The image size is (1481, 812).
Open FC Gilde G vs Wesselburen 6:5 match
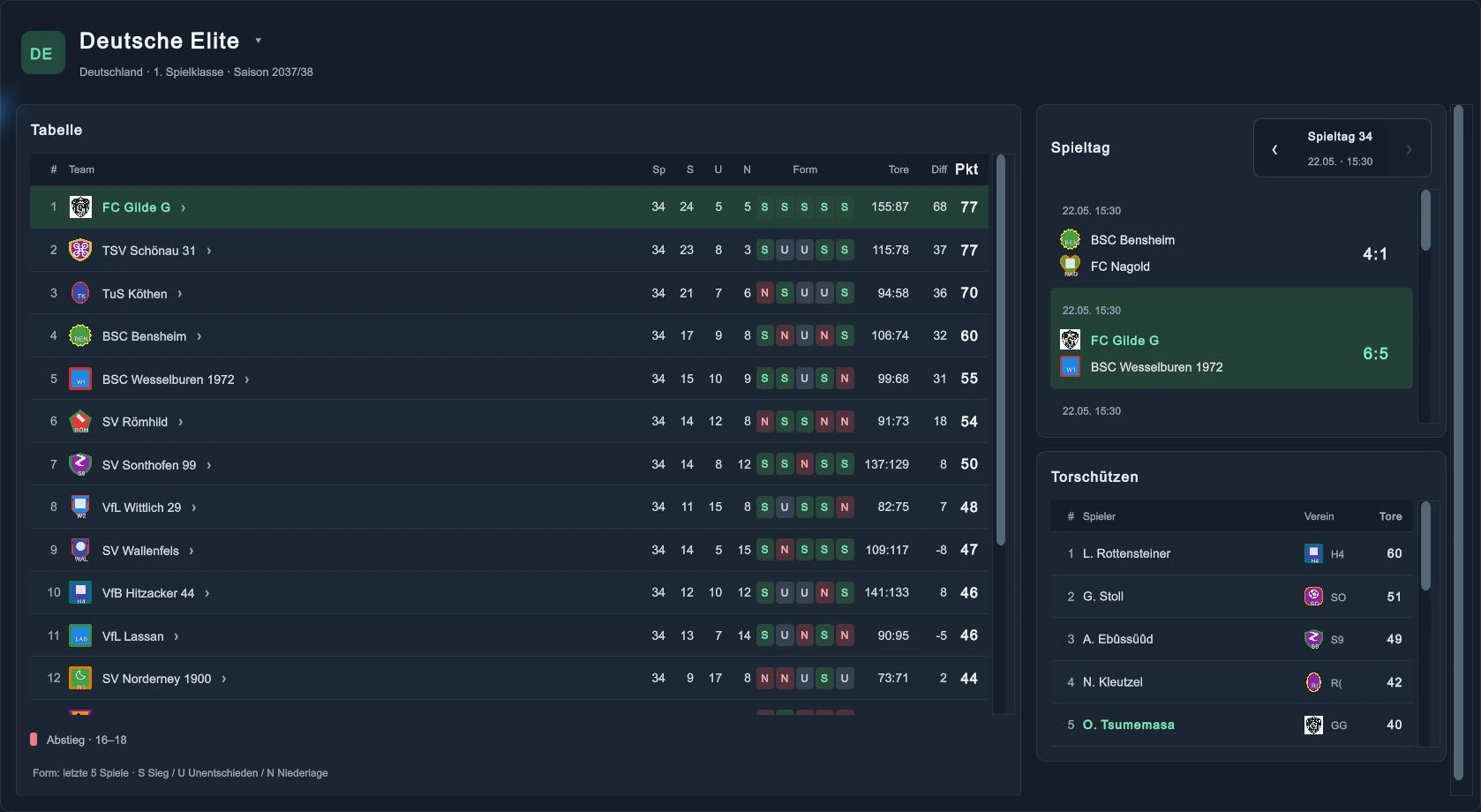(1231, 339)
